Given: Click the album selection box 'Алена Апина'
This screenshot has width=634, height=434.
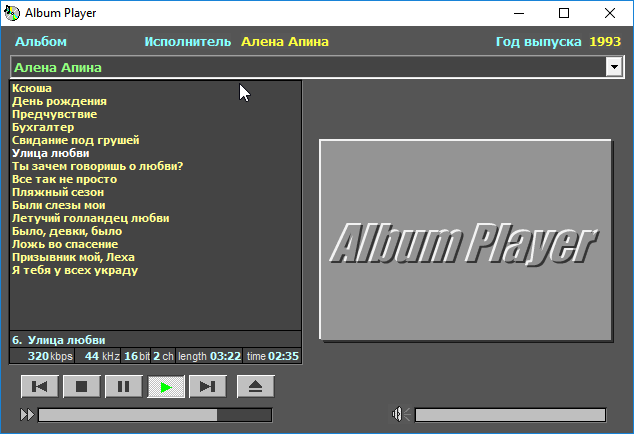Looking at the screenshot, I should [317, 67].
